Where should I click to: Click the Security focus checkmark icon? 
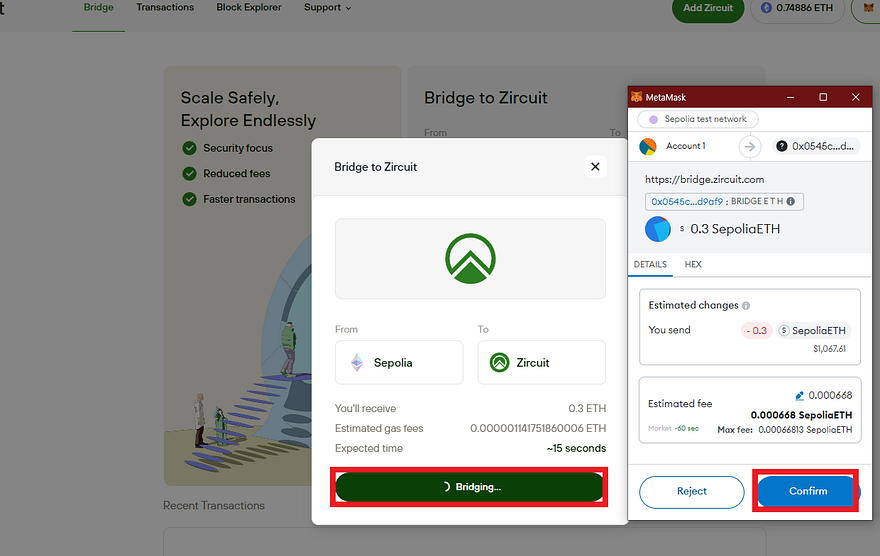pos(190,148)
